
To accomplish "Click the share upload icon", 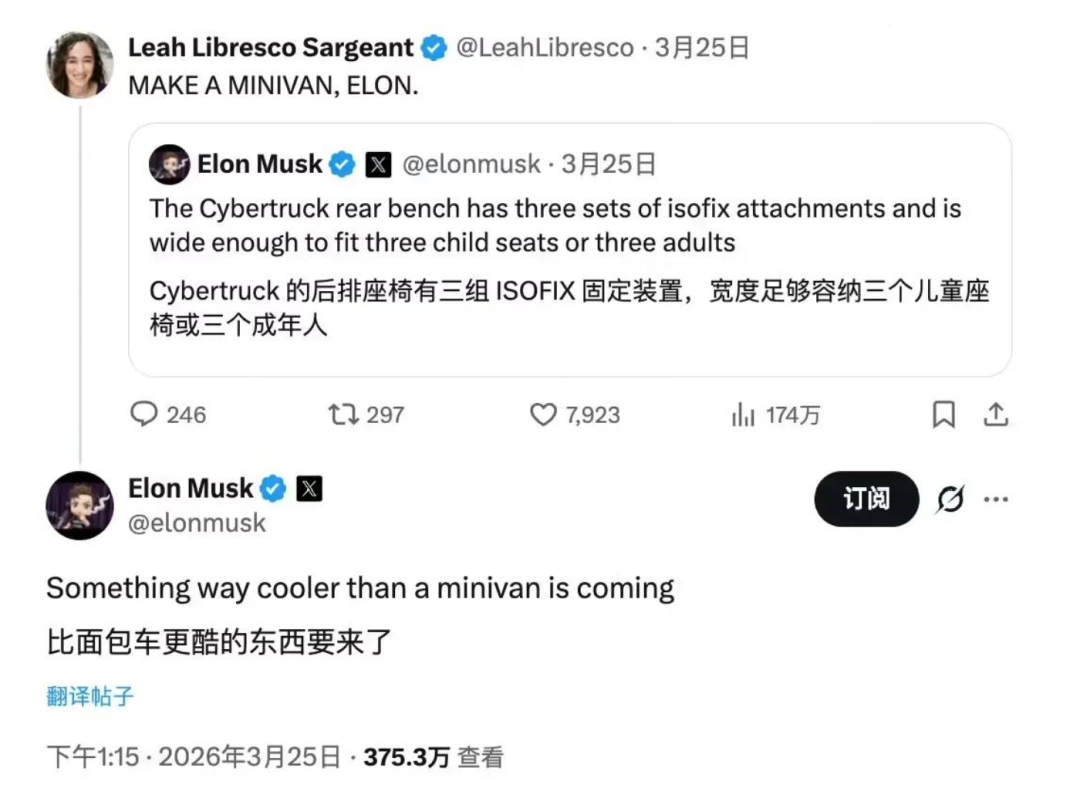I will (995, 414).
